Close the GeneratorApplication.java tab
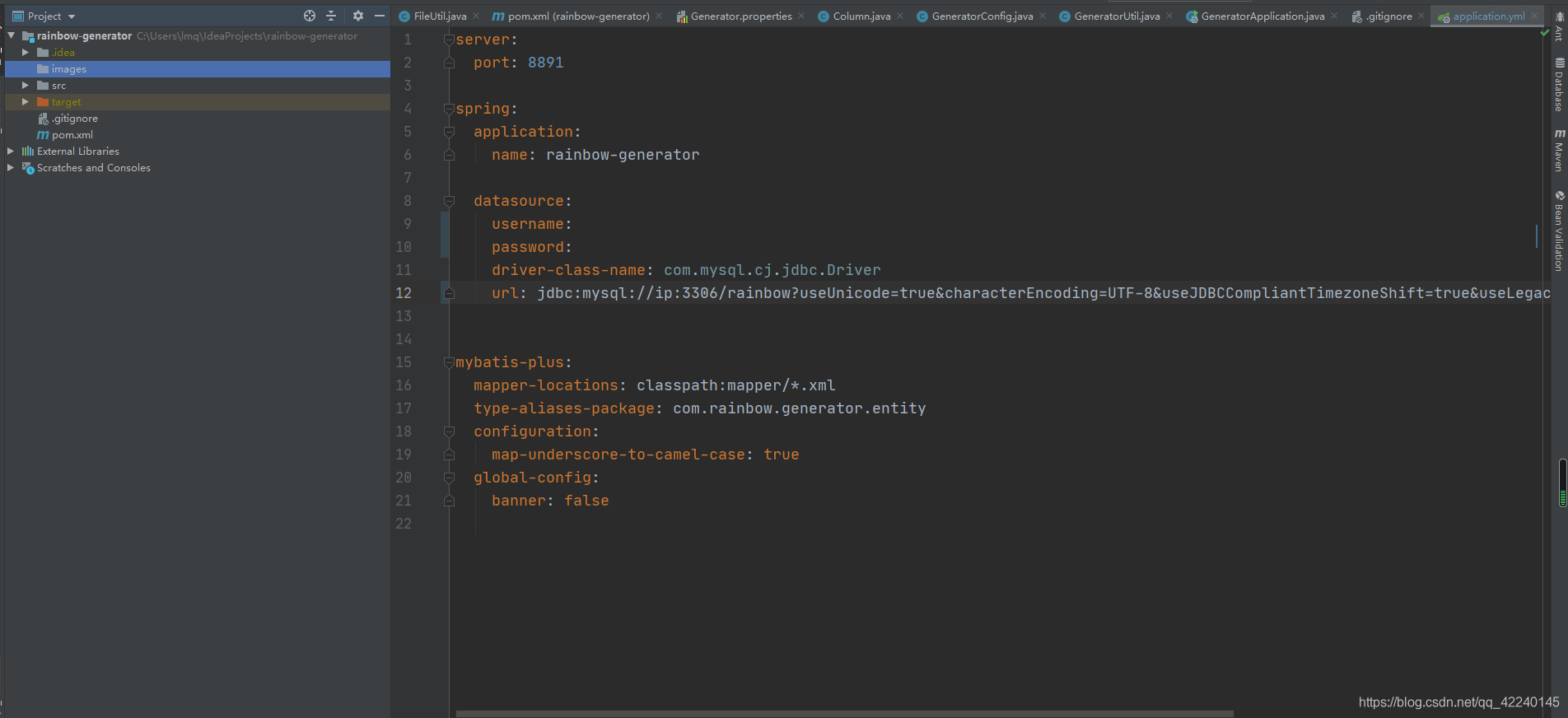Screen dimensions: 1568x718 pos(1334,16)
